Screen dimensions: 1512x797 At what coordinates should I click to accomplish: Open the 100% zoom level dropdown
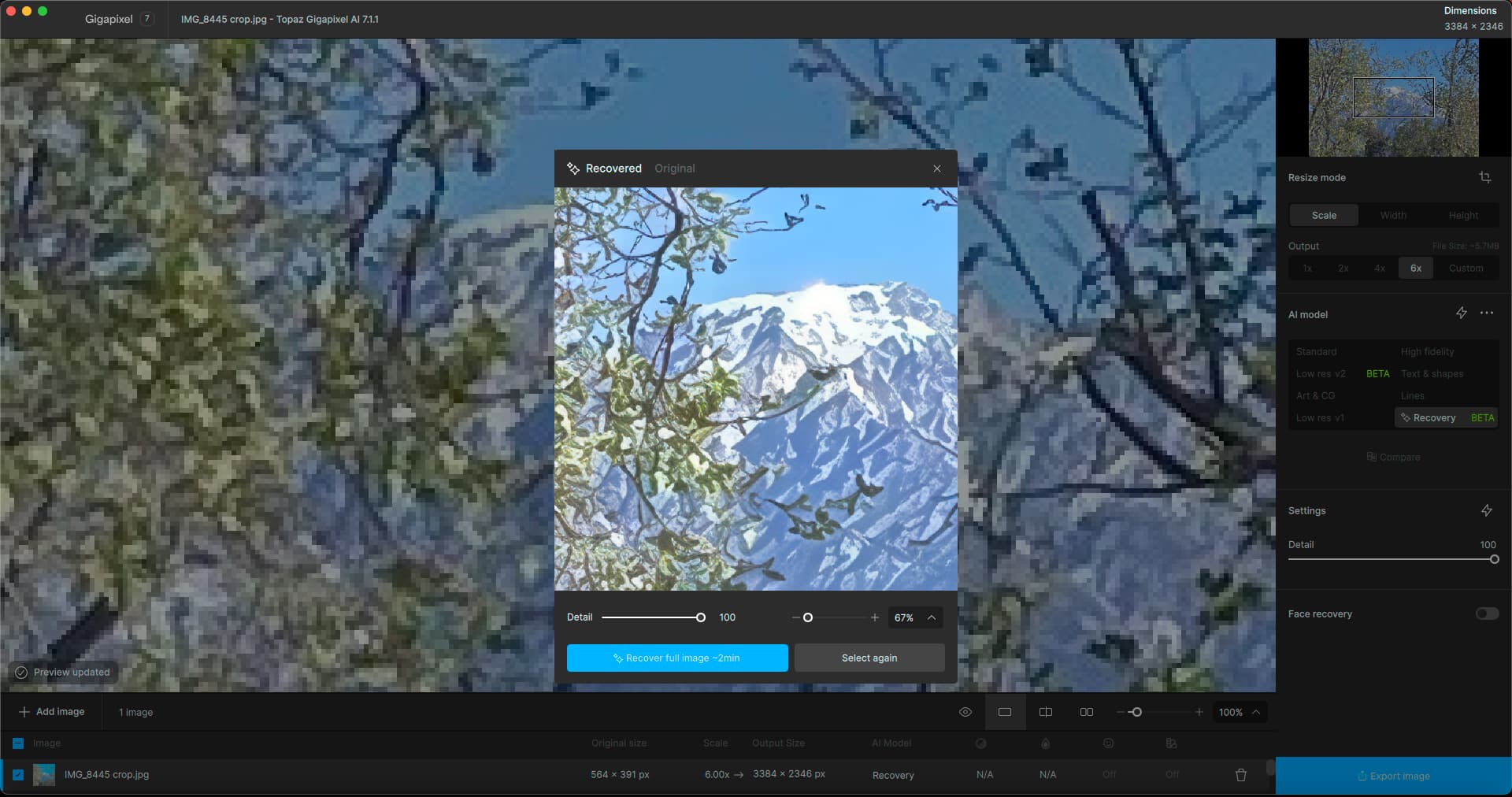coord(1256,712)
